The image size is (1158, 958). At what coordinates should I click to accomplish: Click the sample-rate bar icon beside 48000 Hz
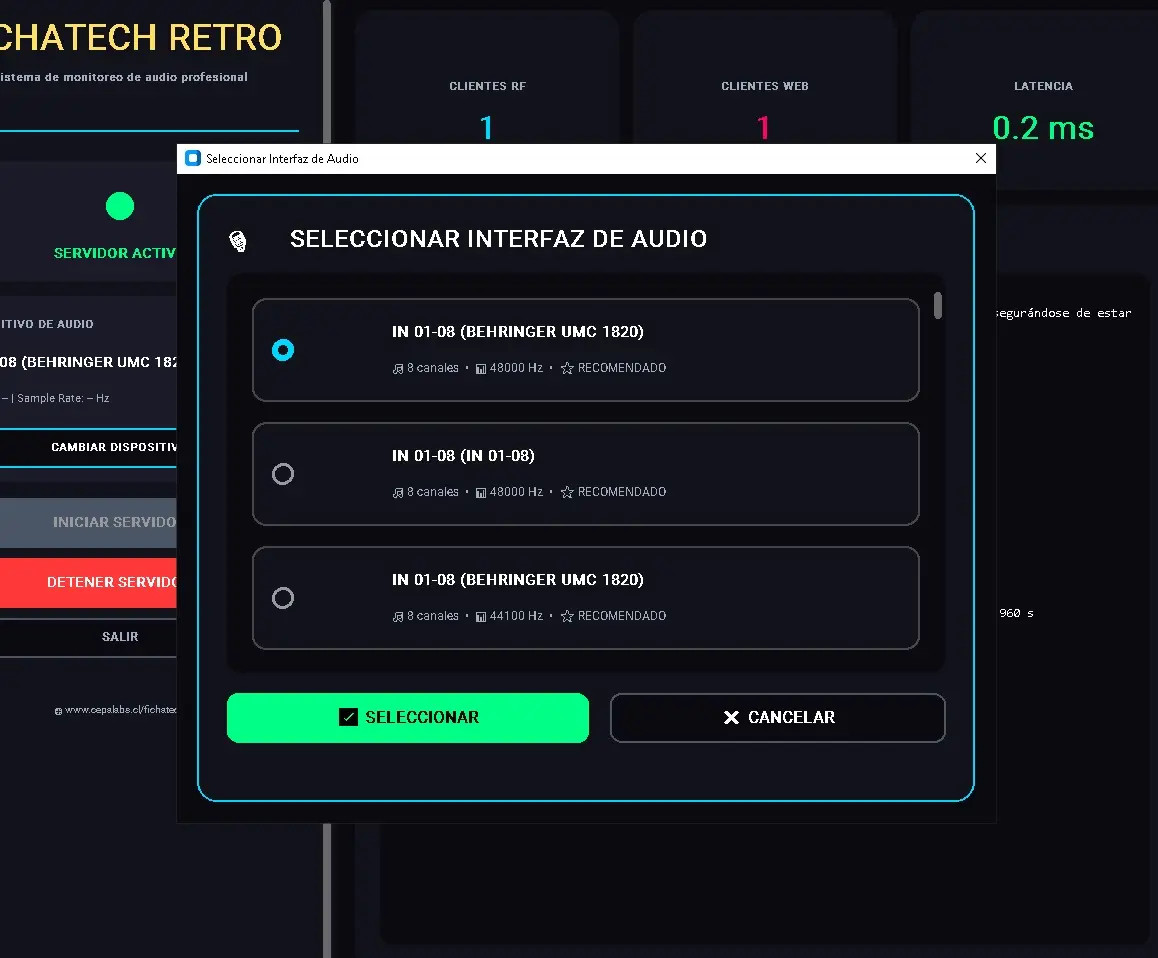484,368
